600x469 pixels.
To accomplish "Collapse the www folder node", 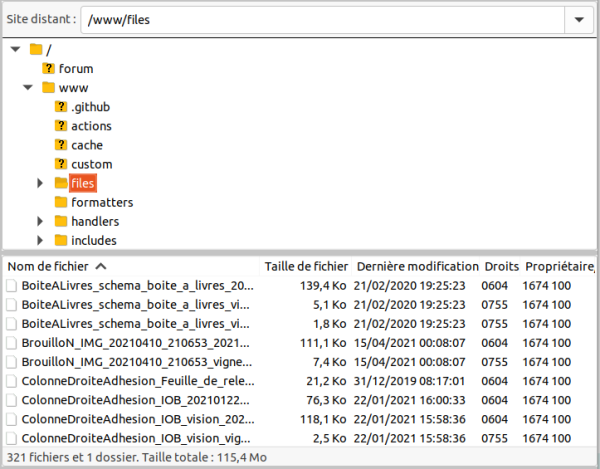I will pos(27,88).
